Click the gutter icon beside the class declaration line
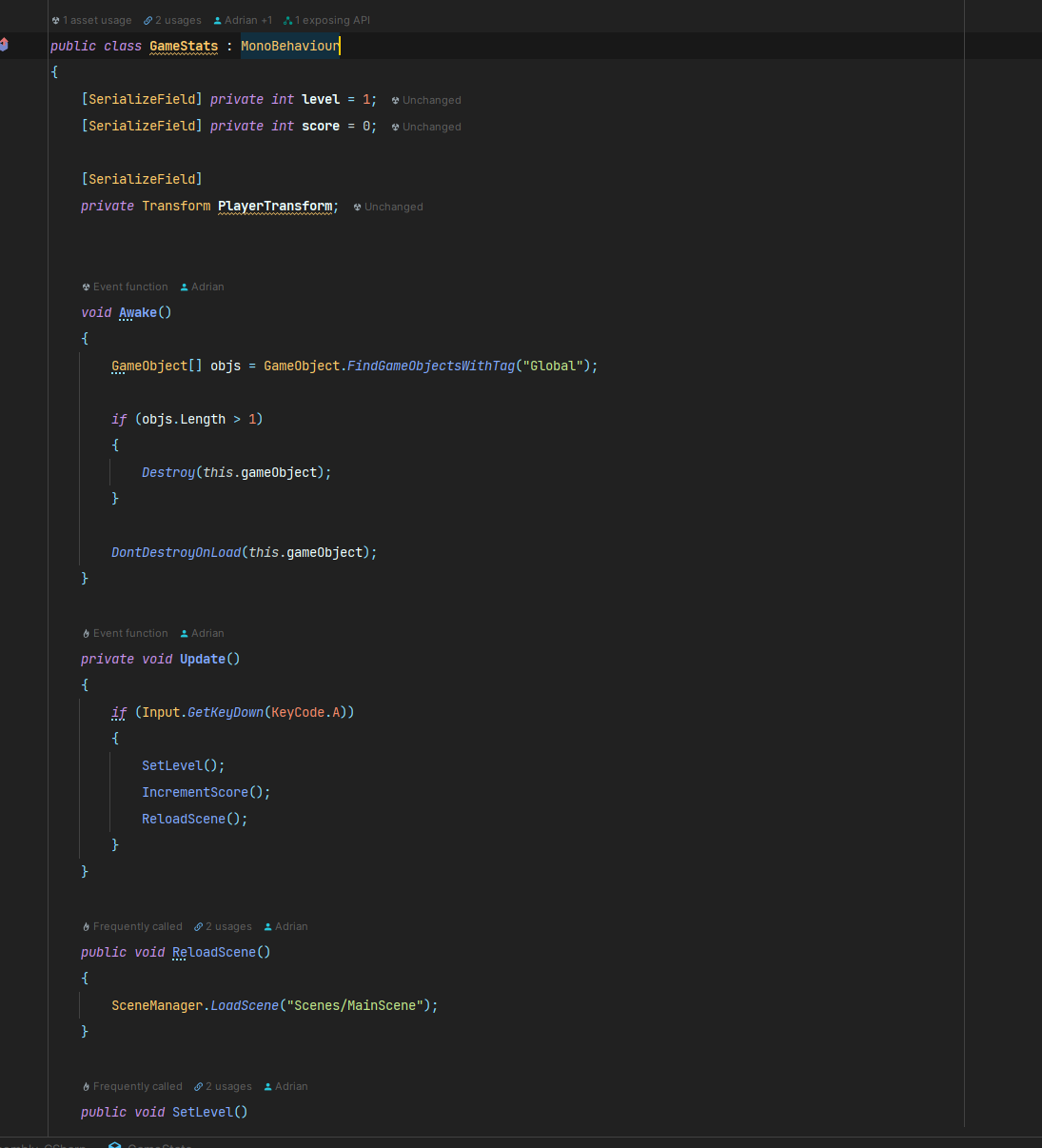 tap(5, 44)
